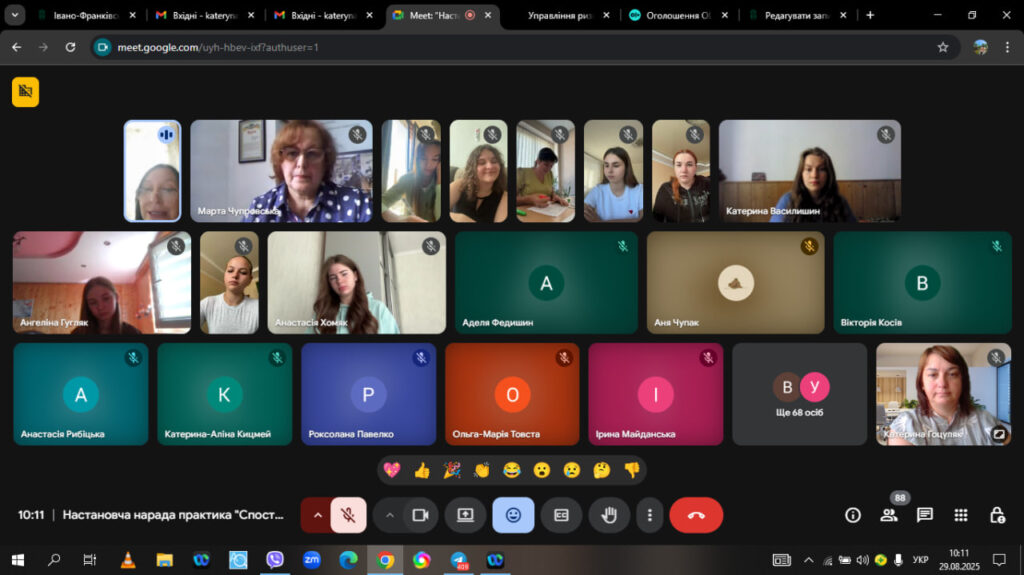Click the Марта Чупровська video tile
This screenshot has height=575, width=1024.
pos(281,171)
